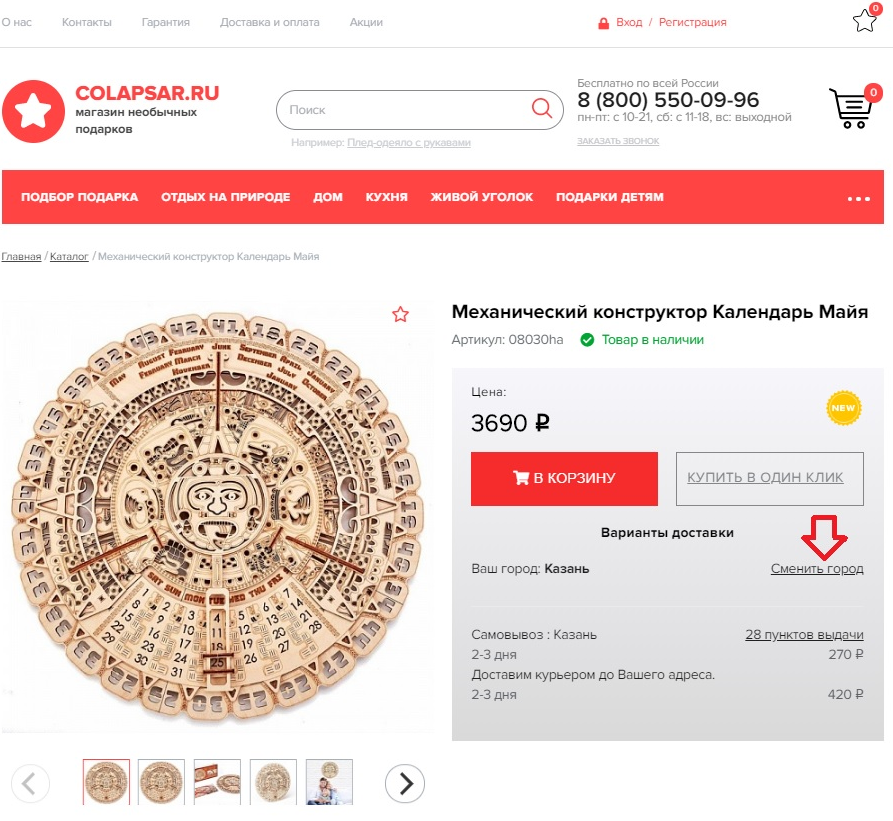The image size is (893, 821).
Task: Open the shopping cart icon
Action: (x=851, y=109)
